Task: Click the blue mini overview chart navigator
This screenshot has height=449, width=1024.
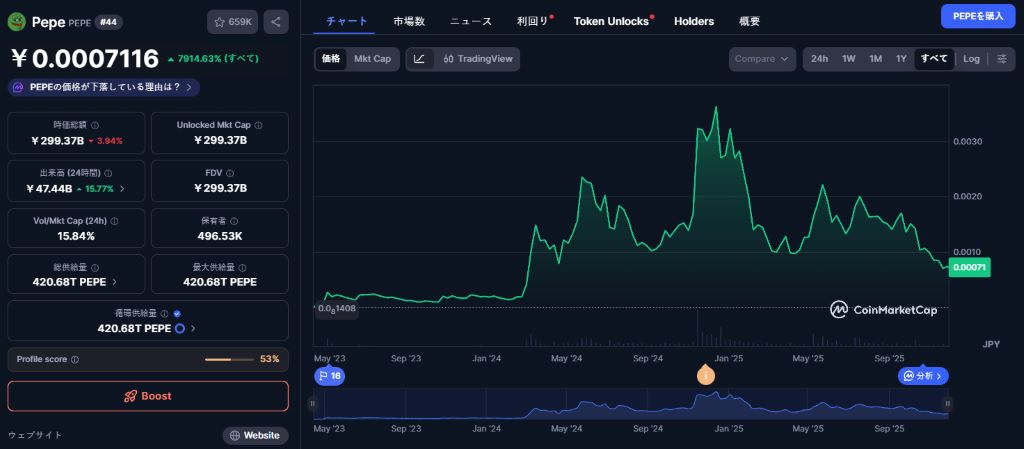Action: pos(630,404)
